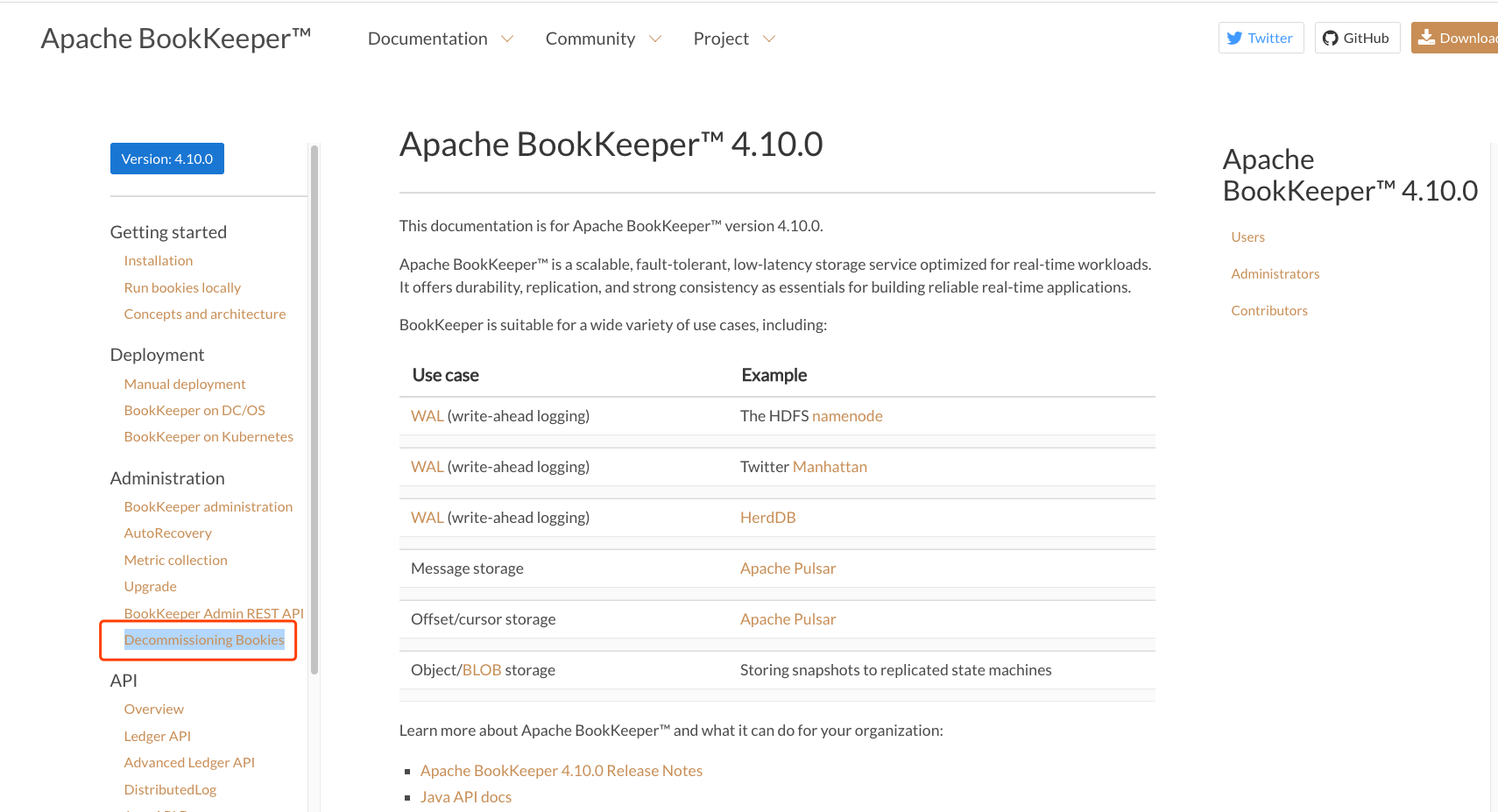This screenshot has height=812, width=1498.
Task: Open Apache Pulsar link for Offset/cursor storage
Action: tap(788, 619)
